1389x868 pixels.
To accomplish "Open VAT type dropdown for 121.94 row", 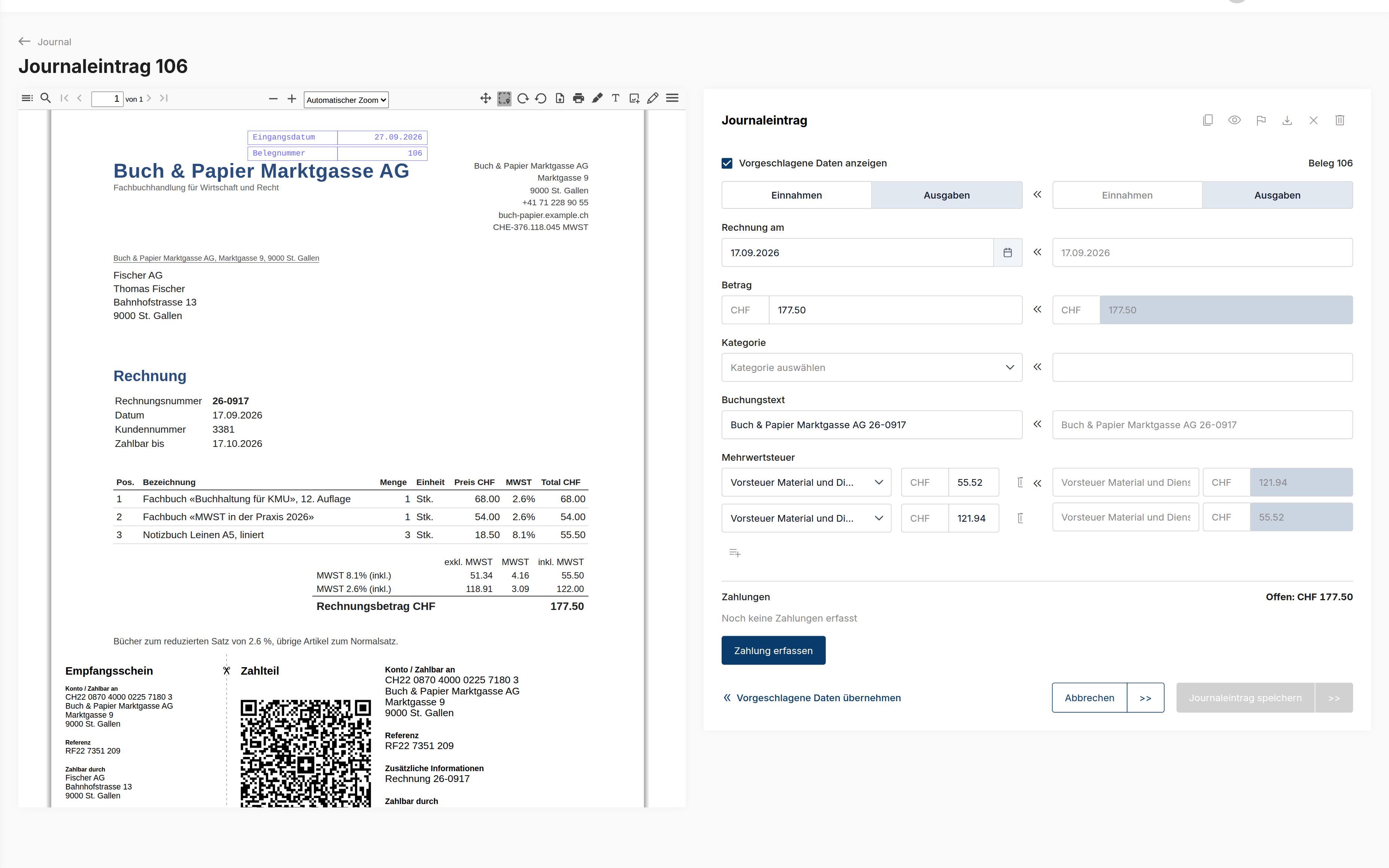I will tap(806, 518).
